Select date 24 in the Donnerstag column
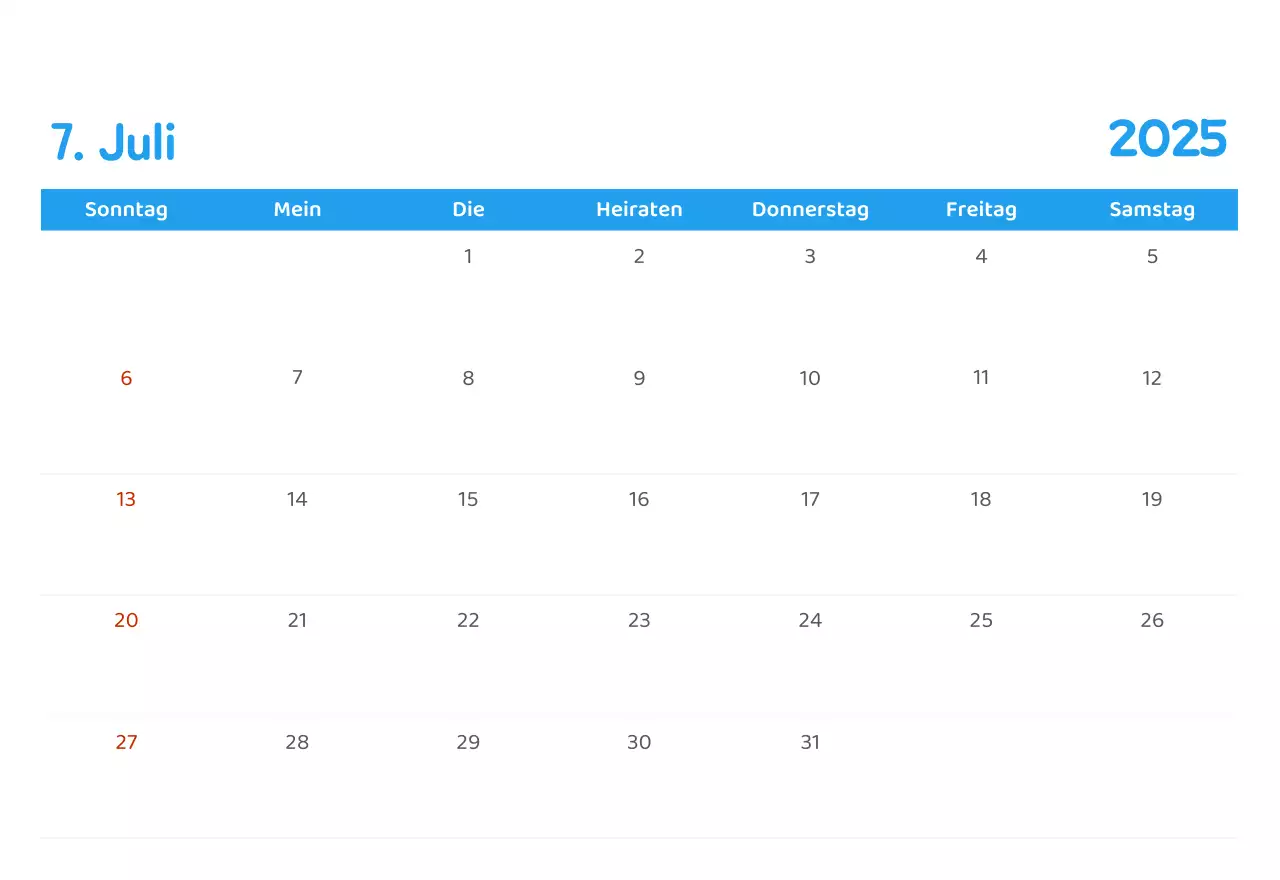 pyautogui.click(x=810, y=620)
